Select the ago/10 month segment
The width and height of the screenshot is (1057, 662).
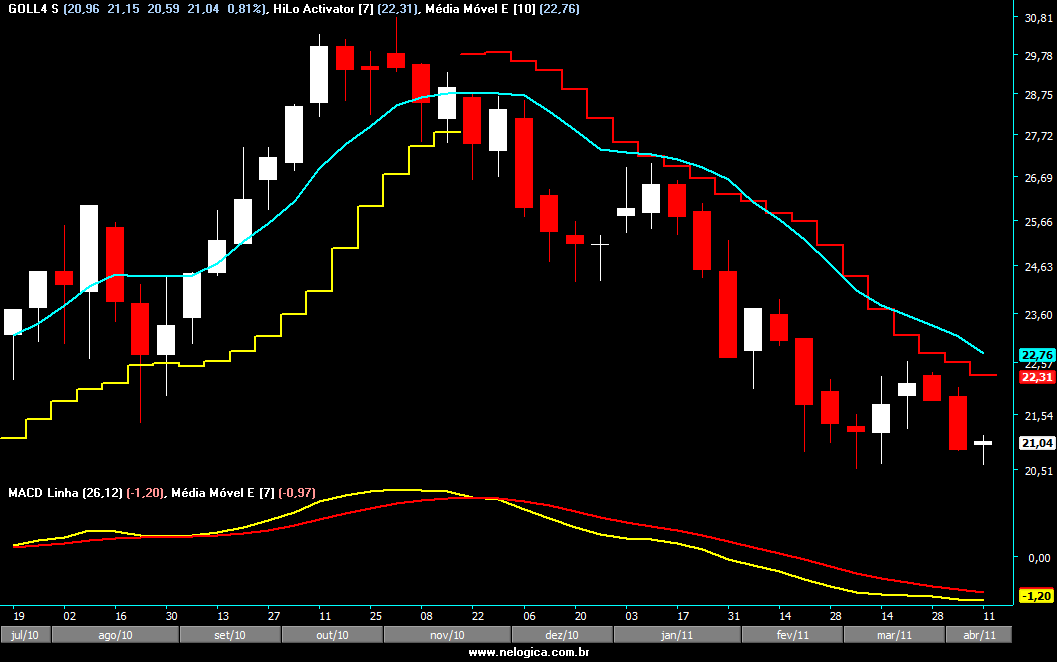[115, 635]
